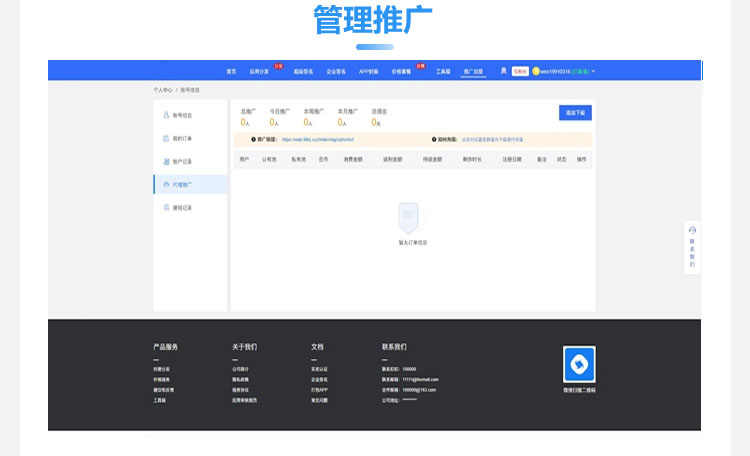Click the 关于我们 footer heading
The height and width of the screenshot is (456, 750).
(244, 347)
